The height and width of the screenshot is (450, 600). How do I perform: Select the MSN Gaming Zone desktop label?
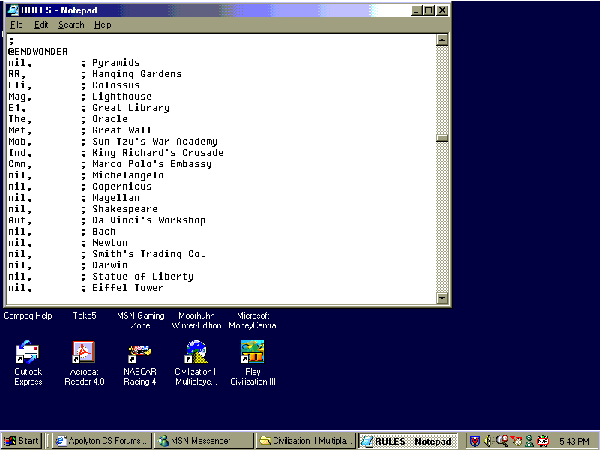click(x=140, y=321)
